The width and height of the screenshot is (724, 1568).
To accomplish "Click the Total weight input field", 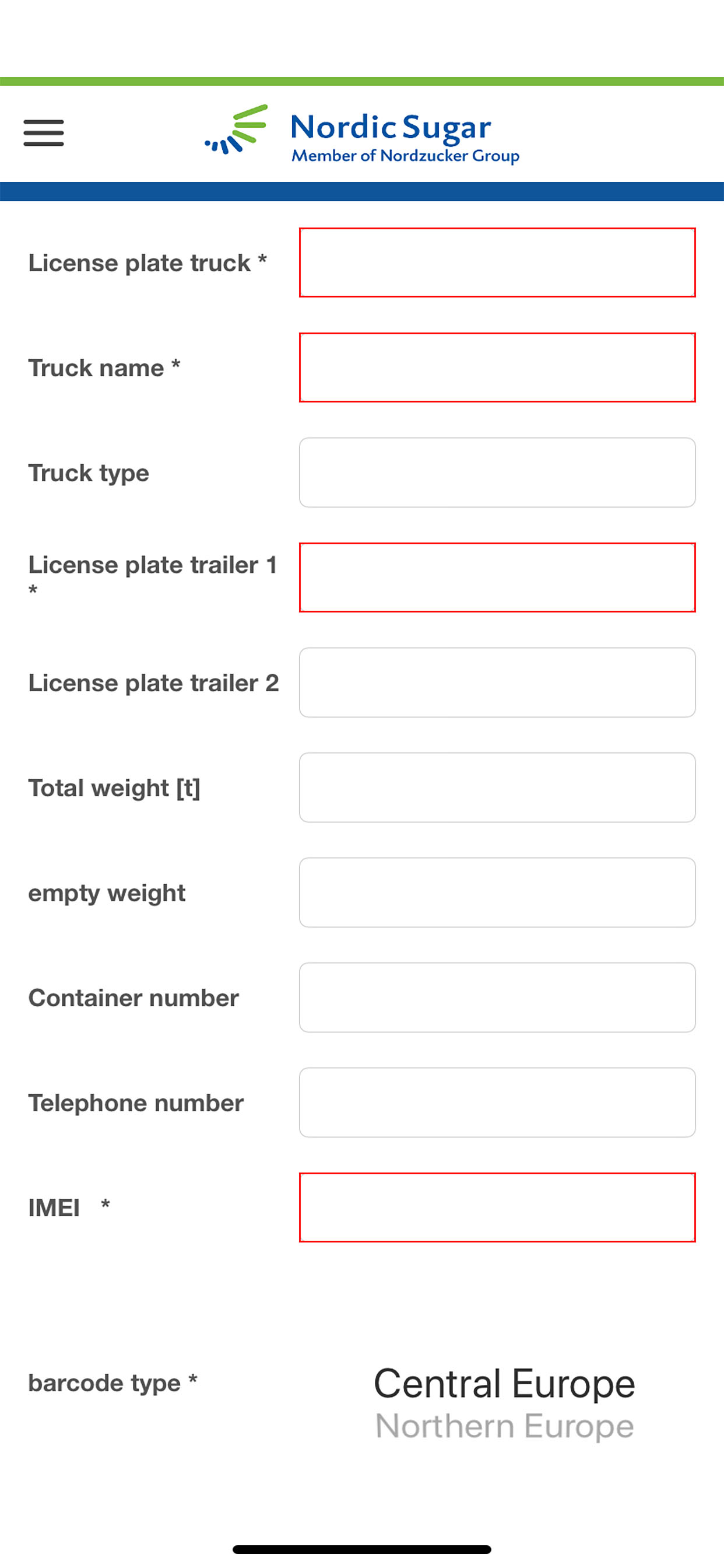I will point(497,787).
